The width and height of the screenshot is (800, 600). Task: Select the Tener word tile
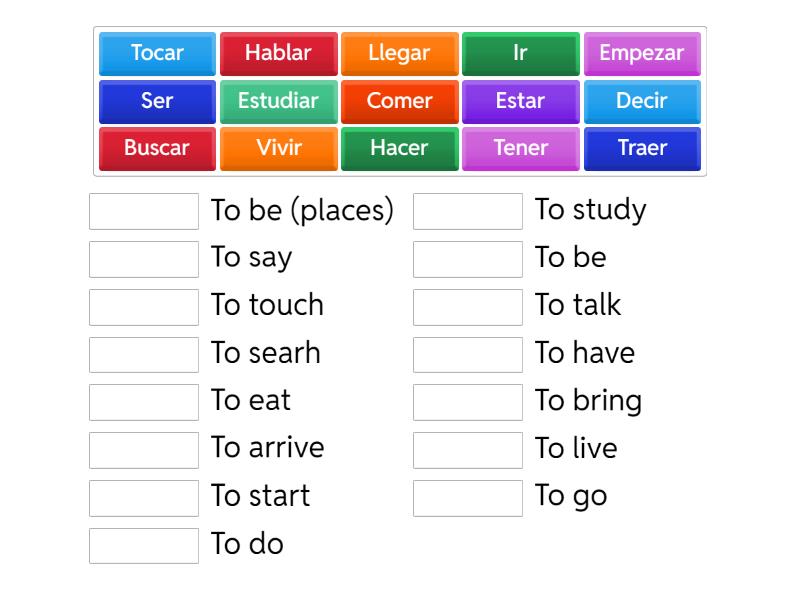[520, 148]
